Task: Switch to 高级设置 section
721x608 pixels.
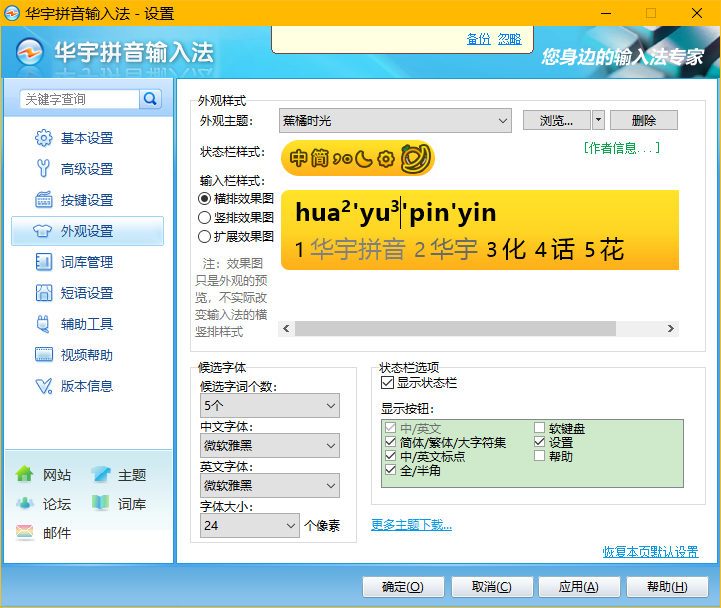Action: click(x=87, y=169)
